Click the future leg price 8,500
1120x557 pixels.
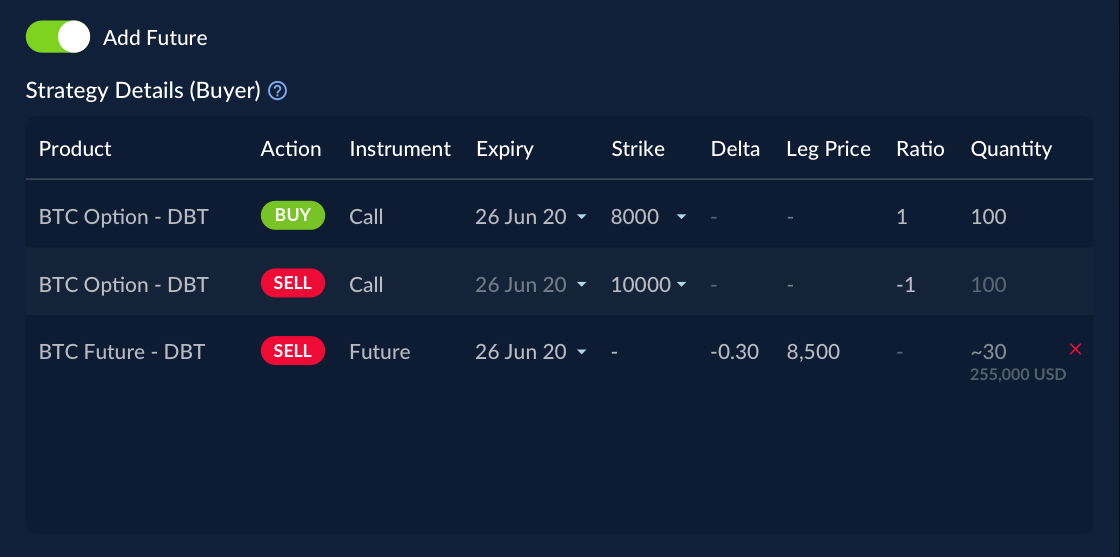pos(813,352)
